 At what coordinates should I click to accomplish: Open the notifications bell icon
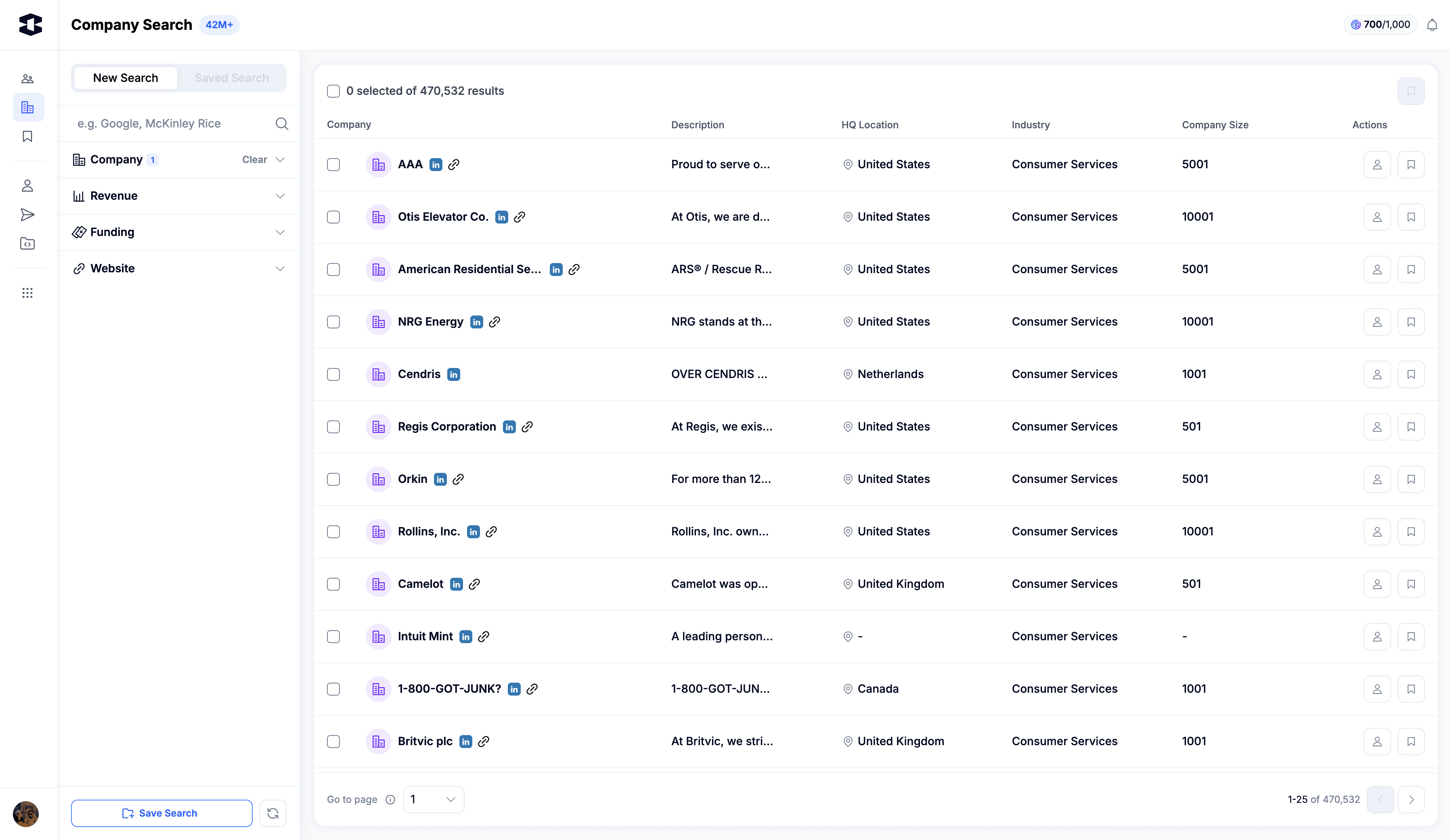[1431, 25]
